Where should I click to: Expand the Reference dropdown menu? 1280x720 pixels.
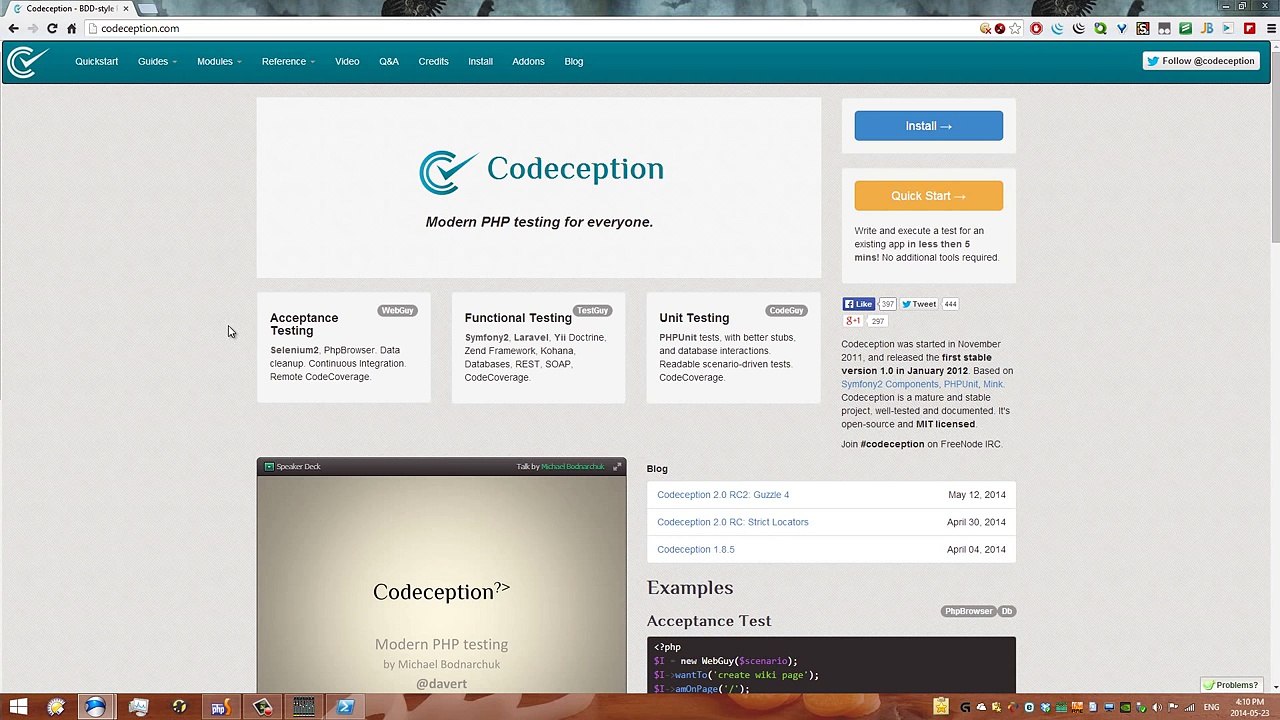point(288,62)
